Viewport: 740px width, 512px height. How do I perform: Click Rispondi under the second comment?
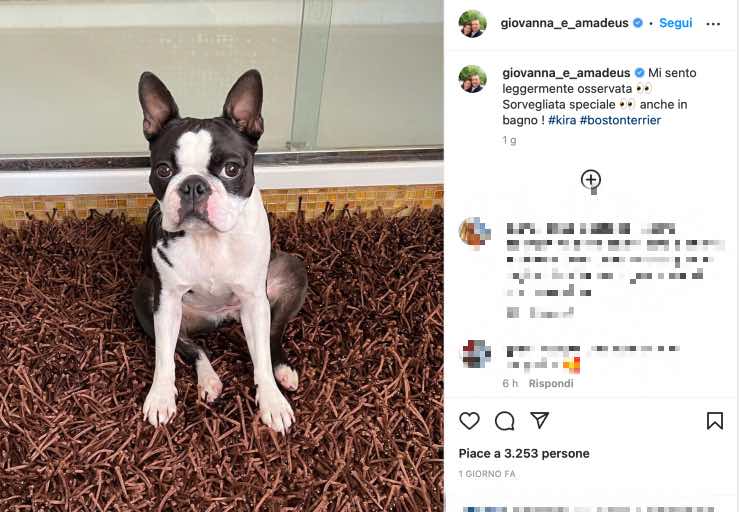pos(551,383)
